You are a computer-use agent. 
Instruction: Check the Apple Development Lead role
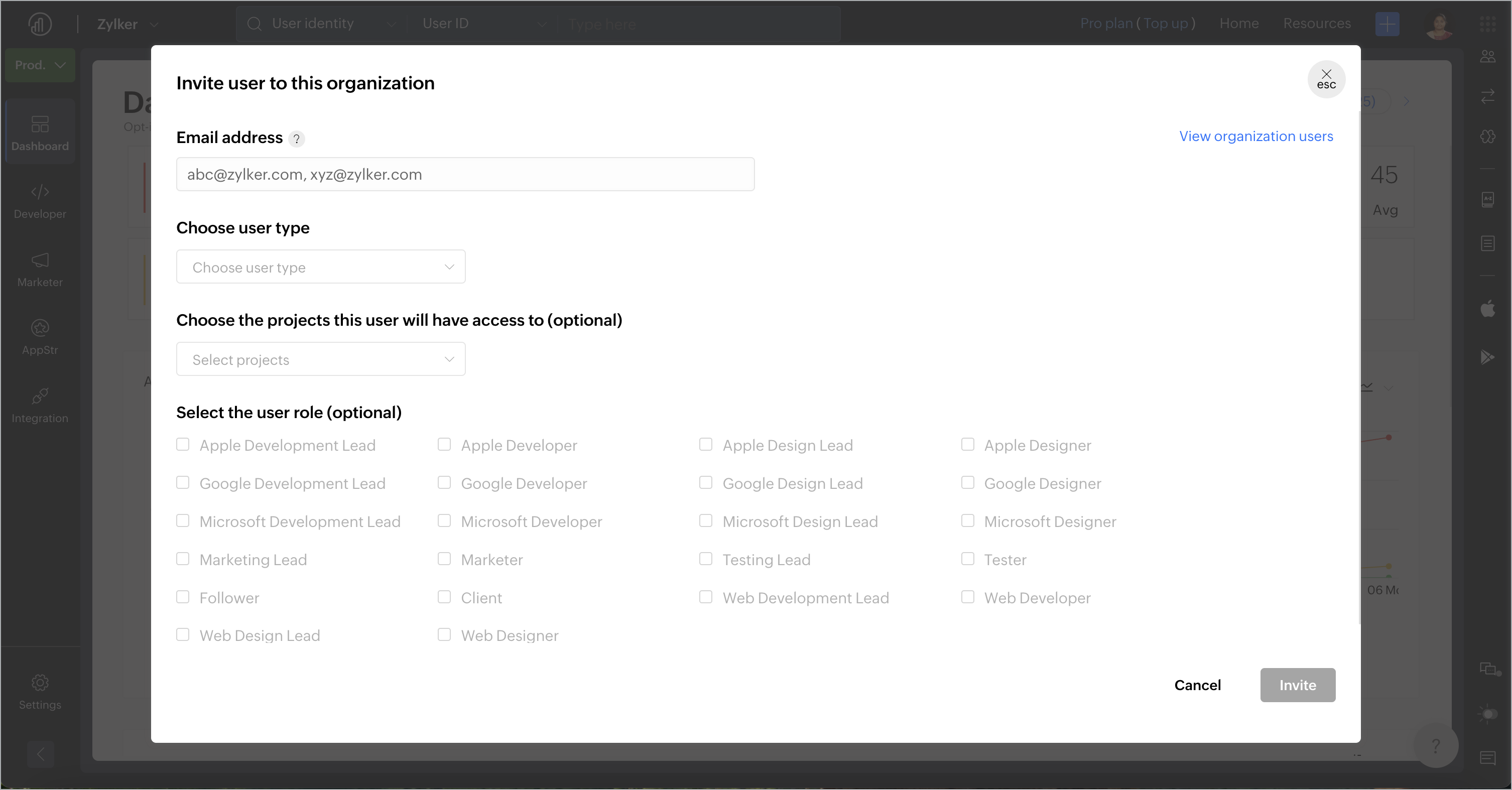tap(183, 444)
